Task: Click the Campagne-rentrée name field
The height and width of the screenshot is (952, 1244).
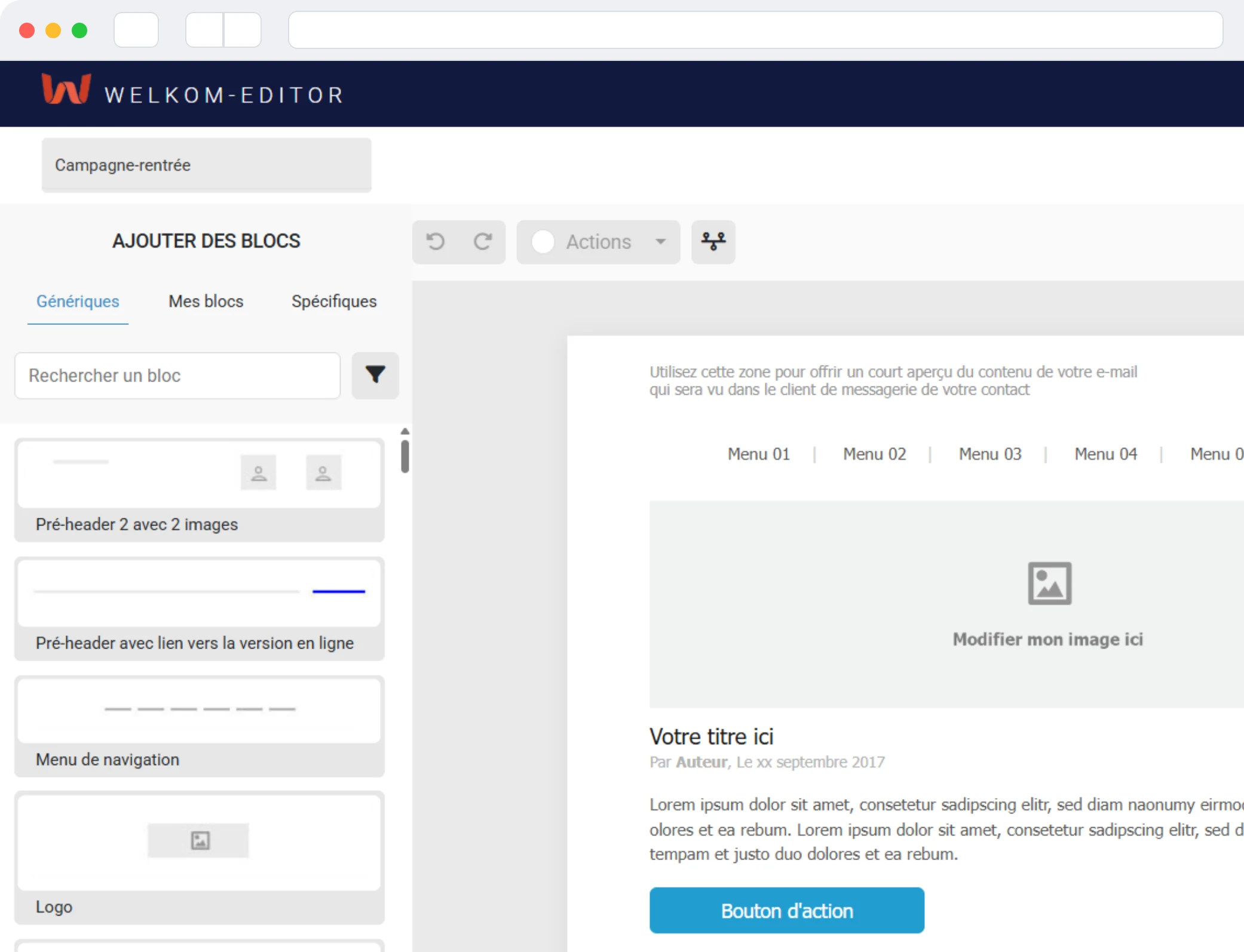Action: click(x=207, y=165)
